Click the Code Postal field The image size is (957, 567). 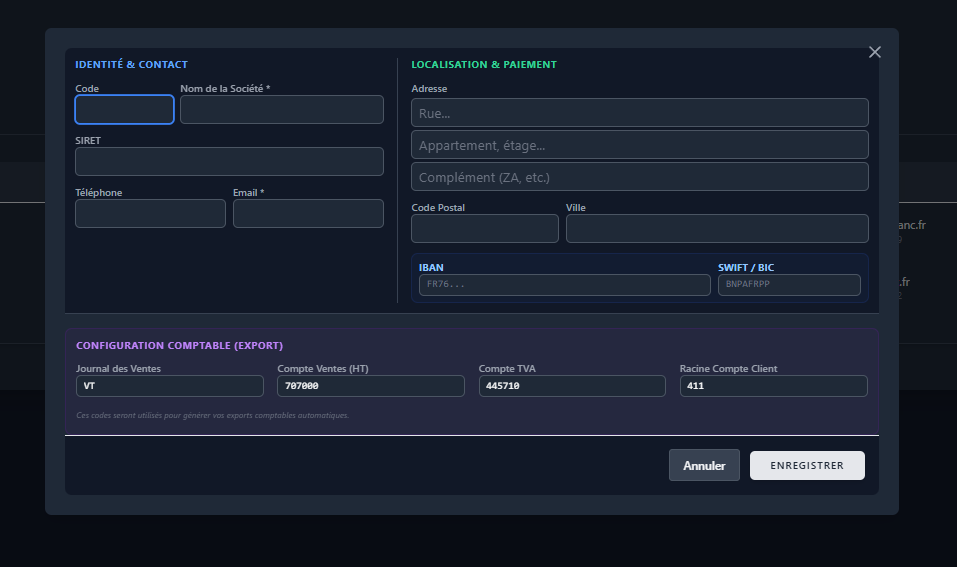[485, 228]
